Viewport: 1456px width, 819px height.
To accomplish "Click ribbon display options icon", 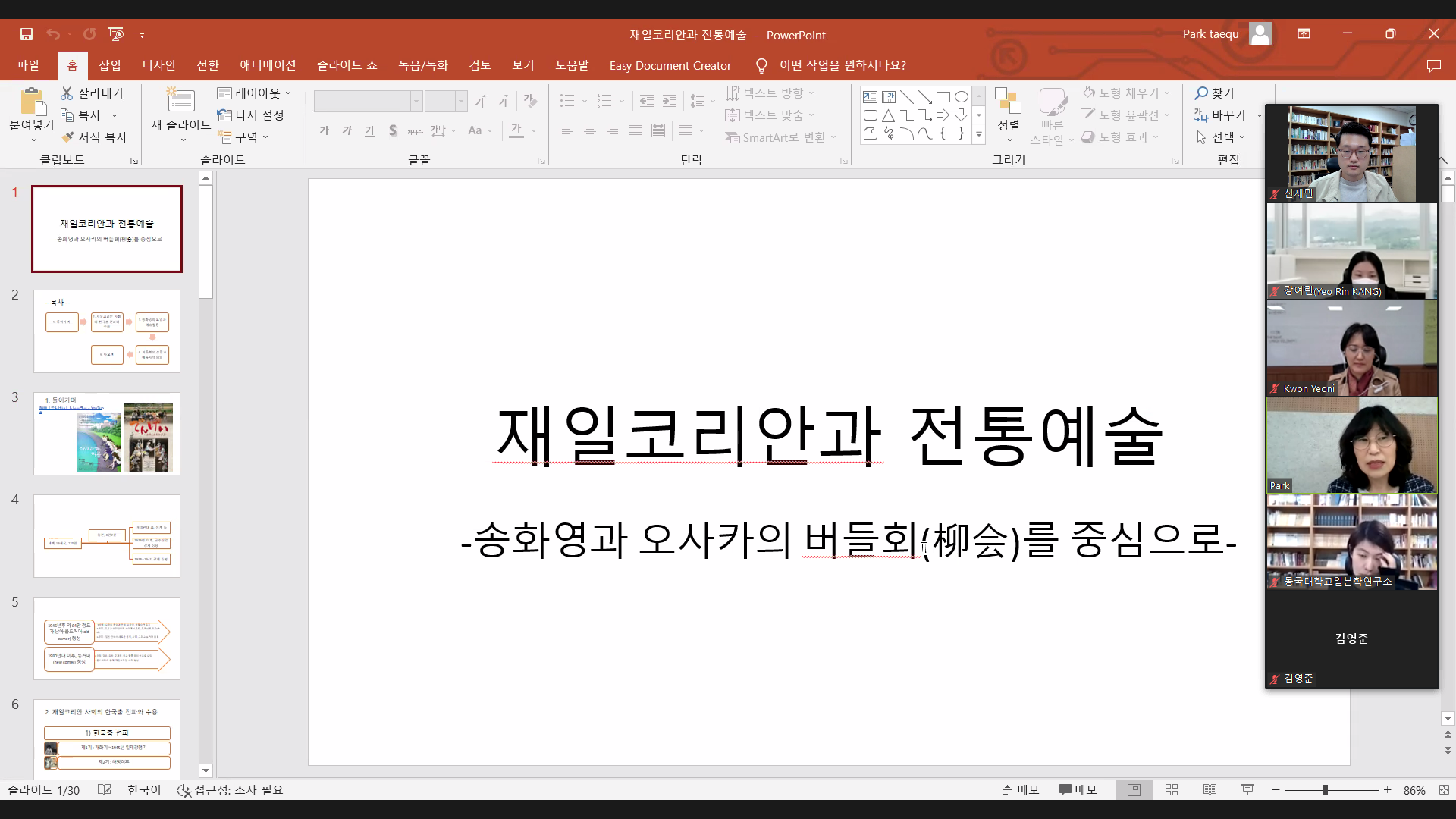I will (x=1304, y=33).
